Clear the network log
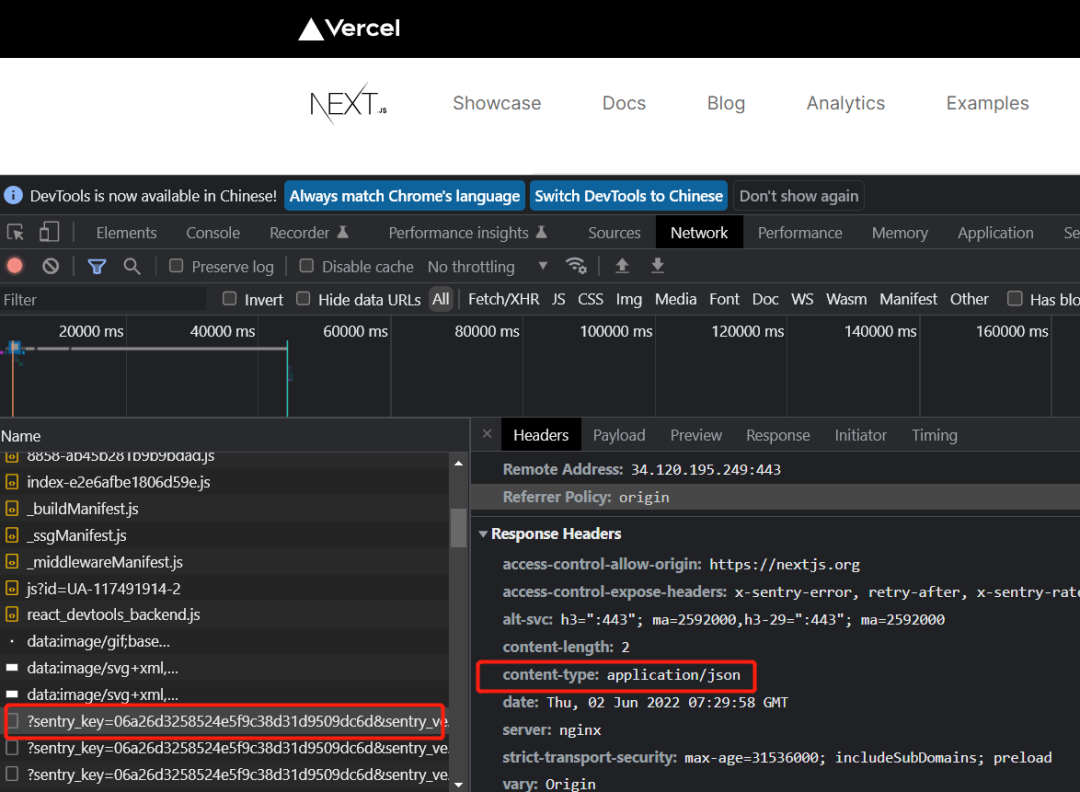Viewport: 1080px width, 792px height. click(50, 266)
